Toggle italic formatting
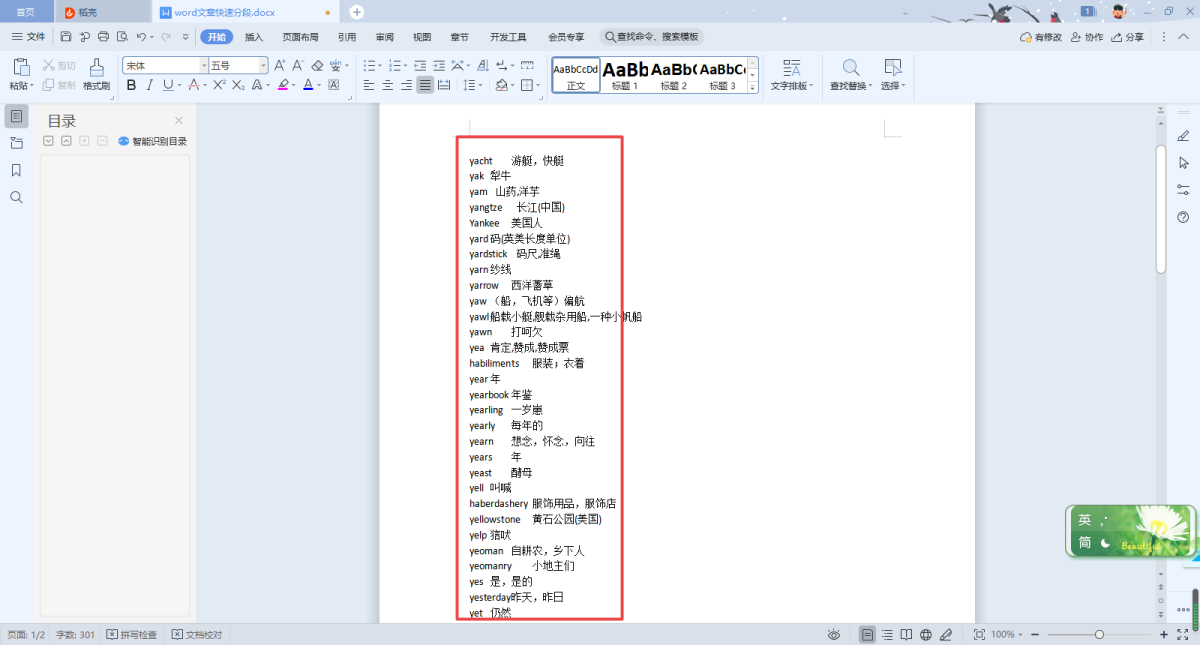Screen dimensions: 1200x645 [150, 85]
